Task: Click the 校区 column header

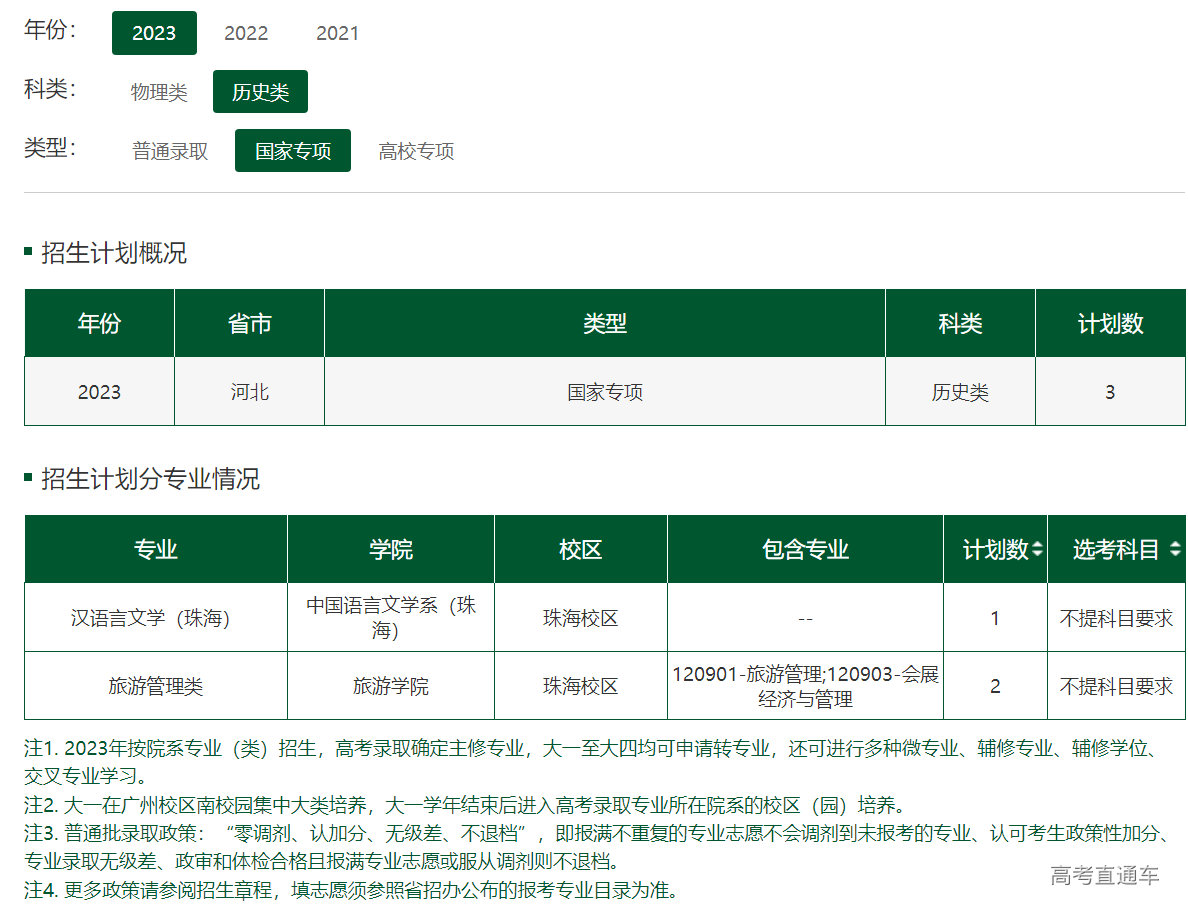Action: coord(581,549)
